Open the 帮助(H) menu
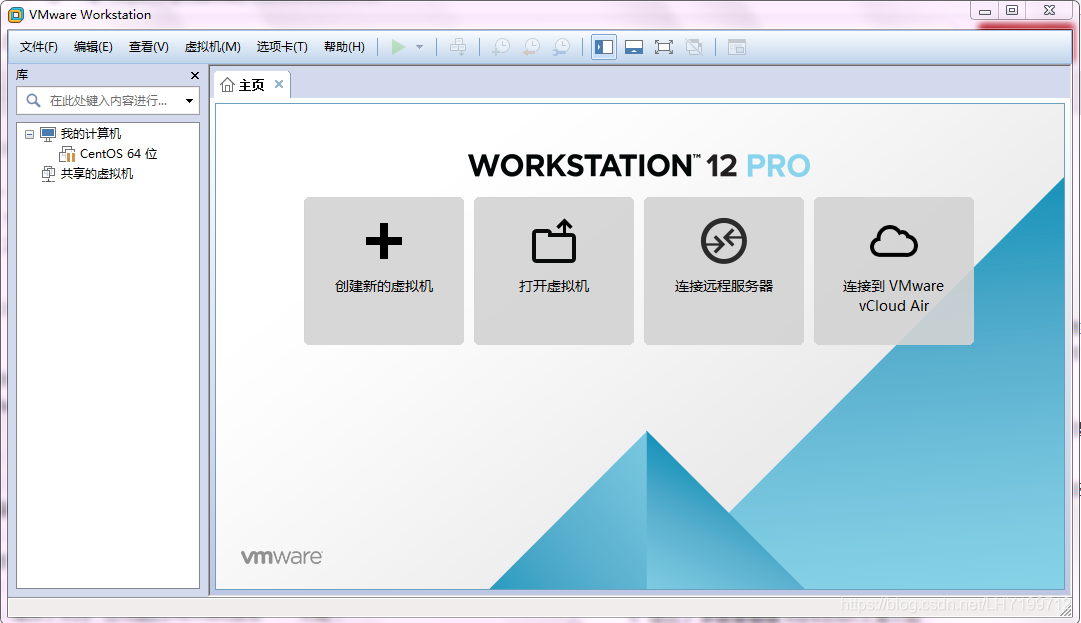The image size is (1081, 623). pyautogui.click(x=344, y=47)
